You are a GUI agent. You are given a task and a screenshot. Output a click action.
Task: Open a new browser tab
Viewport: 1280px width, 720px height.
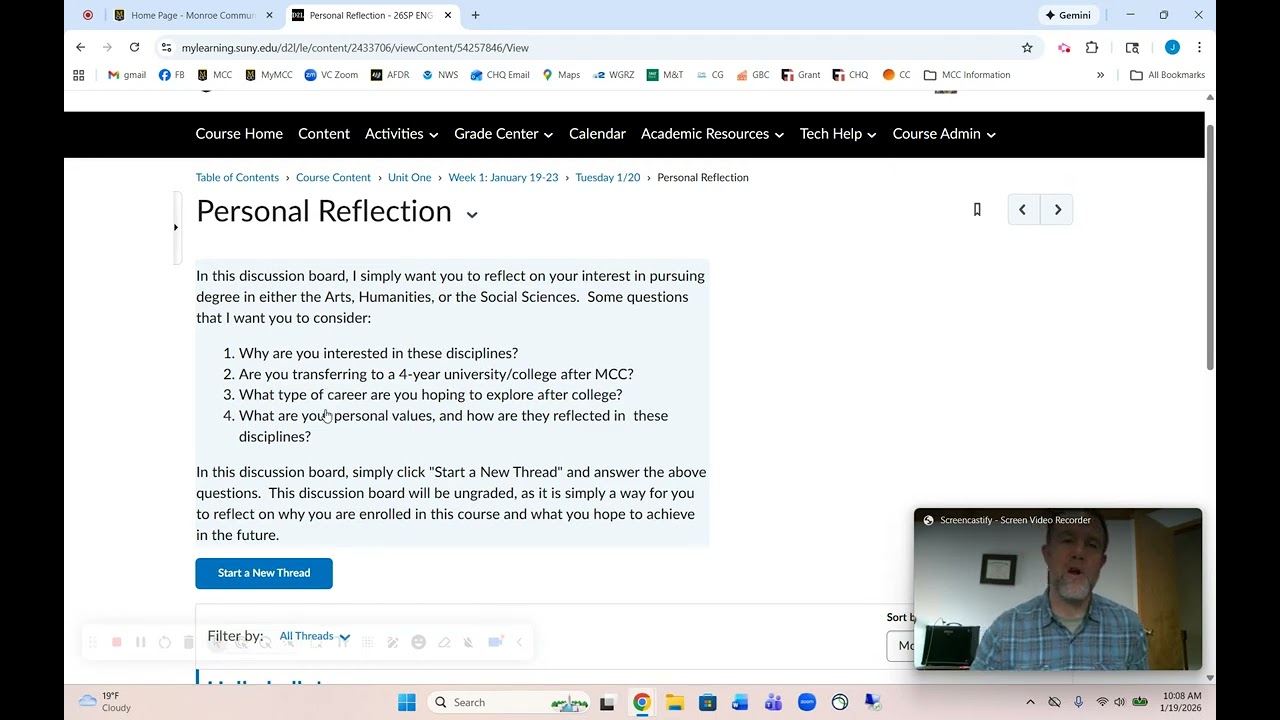(x=475, y=15)
